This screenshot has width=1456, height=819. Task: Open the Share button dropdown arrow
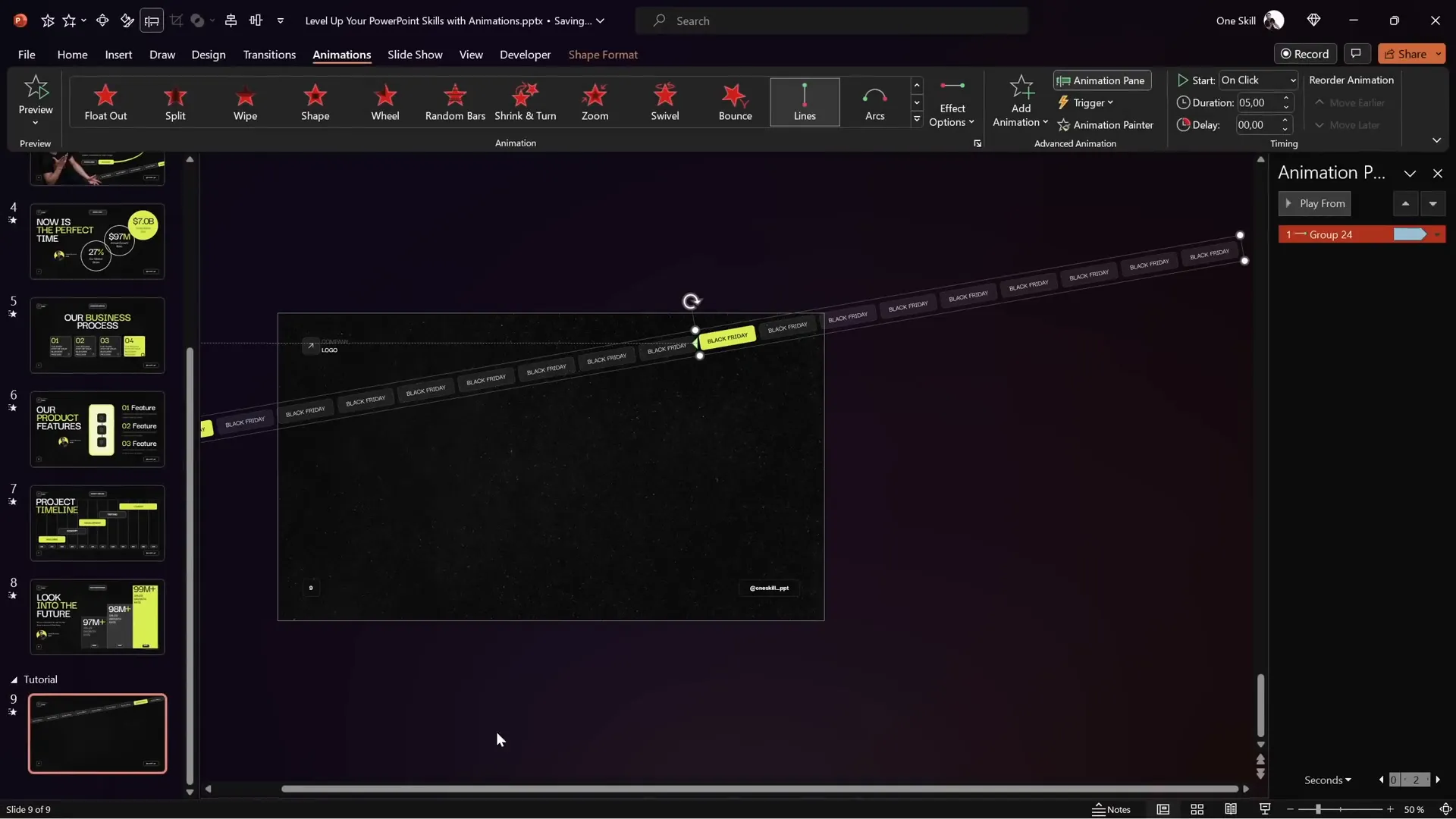[1438, 54]
